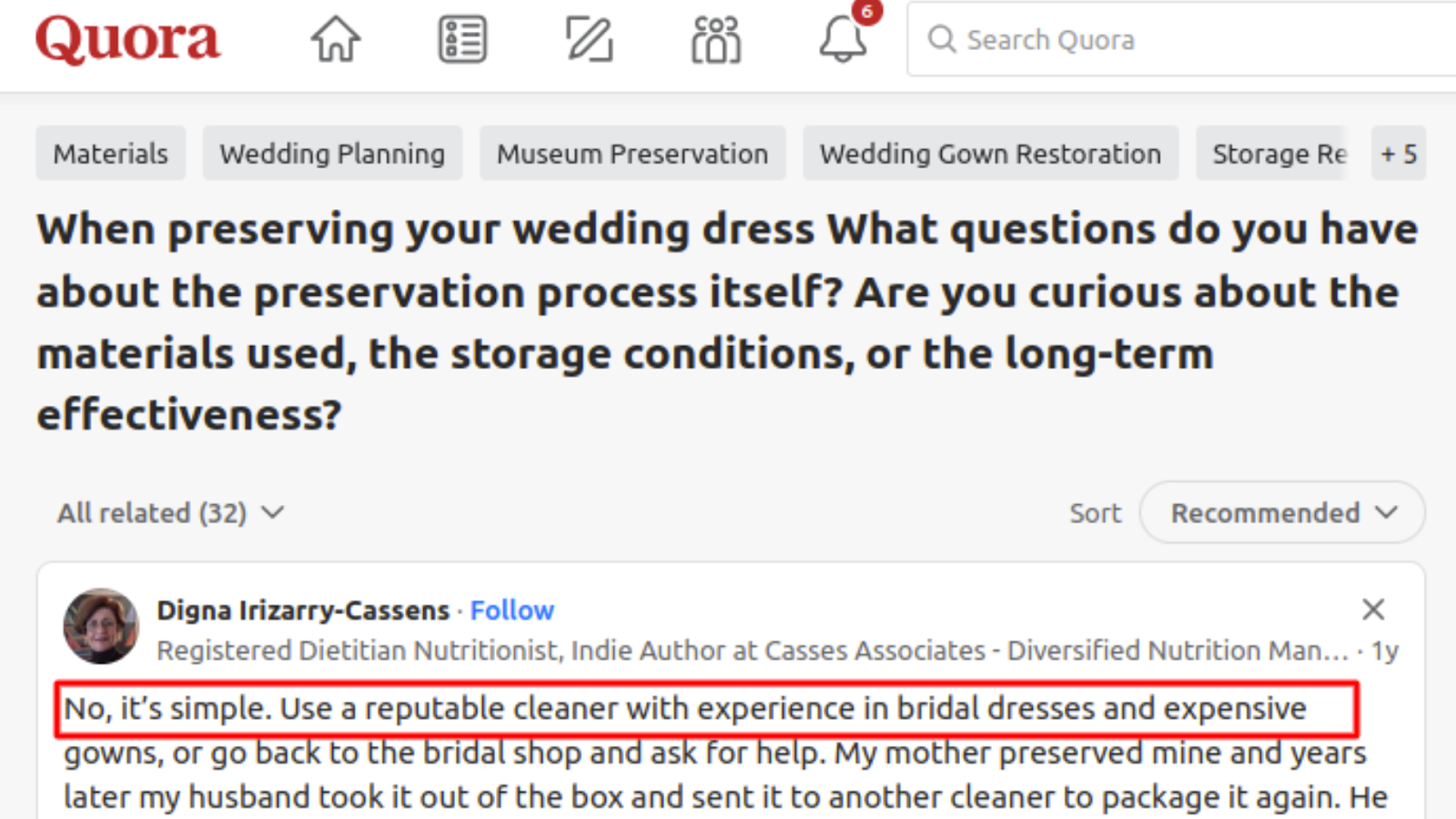Select the Materials topic tag
1456x819 pixels.
[x=111, y=154]
